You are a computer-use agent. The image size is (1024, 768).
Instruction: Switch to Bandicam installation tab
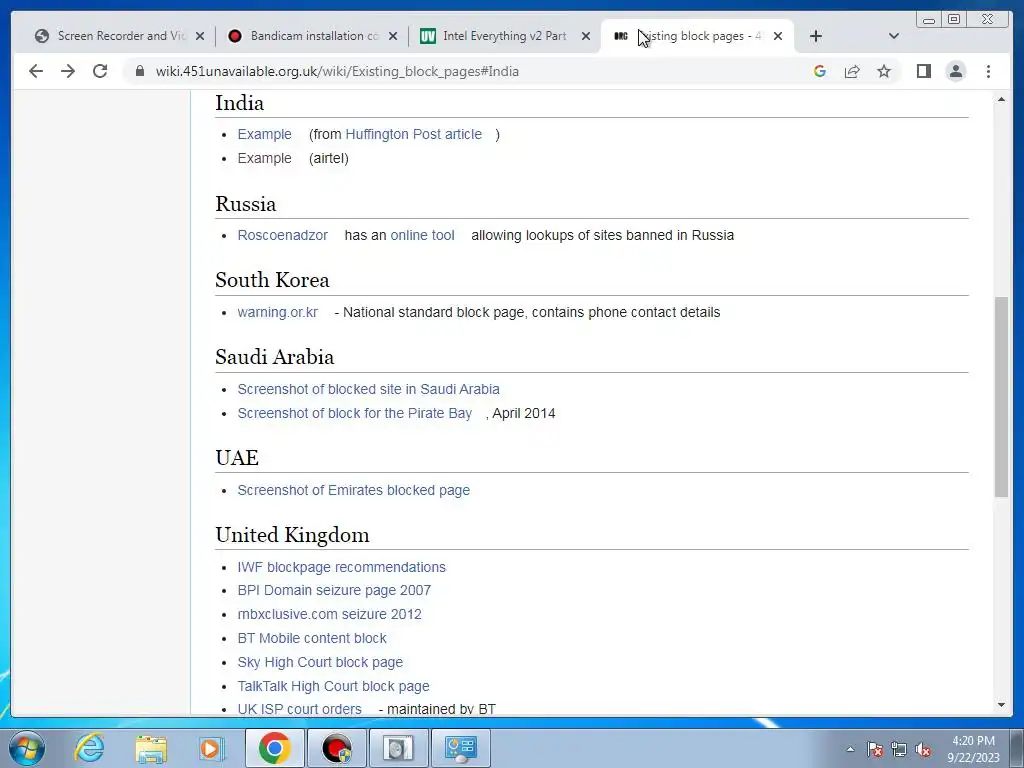click(x=313, y=36)
